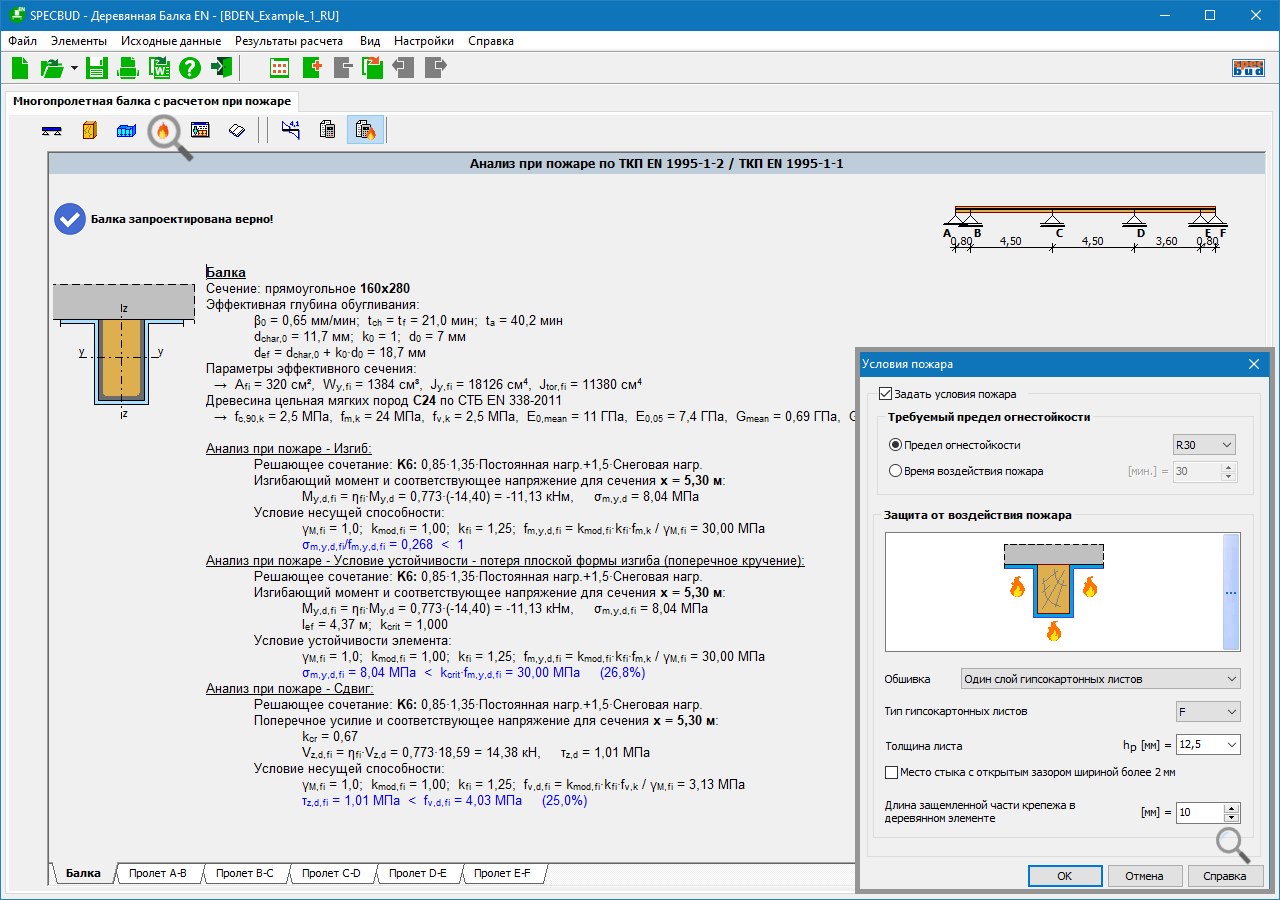Screen dimensions: 1280x900
Task: Click the add new element plus icon
Action: click(312, 68)
